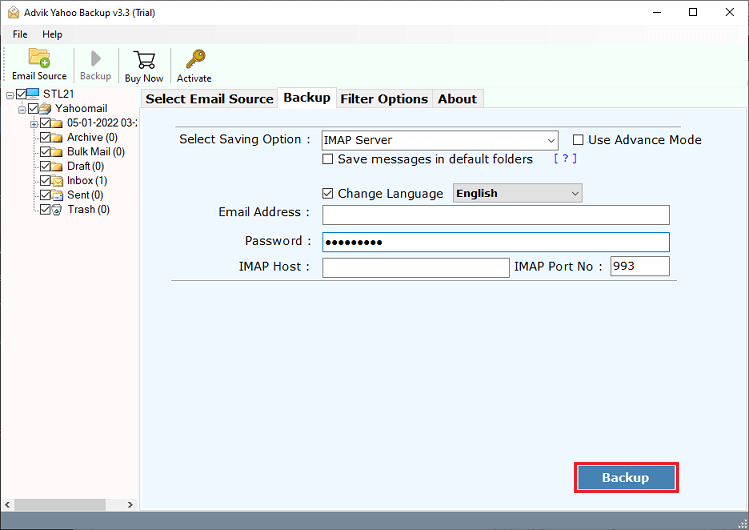Uncheck the Bulk Mail (0) checkbox
Screen dimensions: 749x530
pyautogui.click(x=45, y=152)
